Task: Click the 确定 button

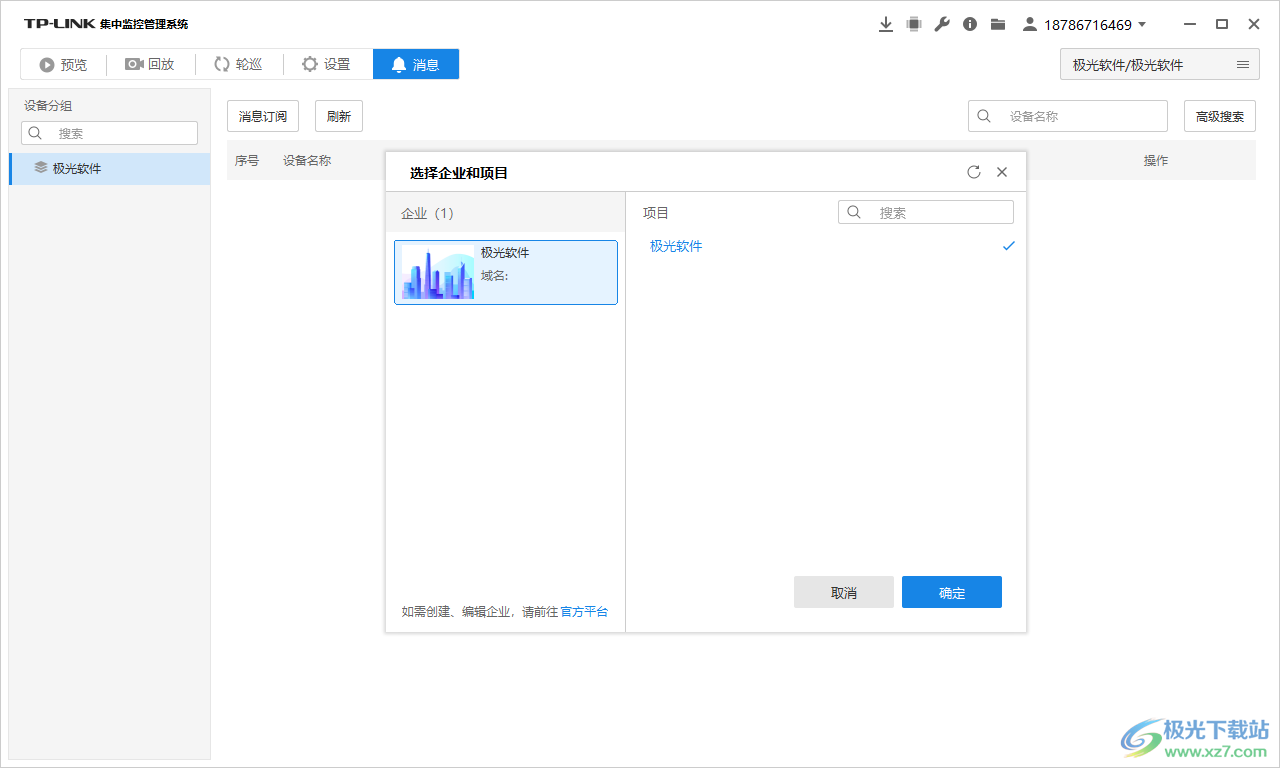Action: click(x=952, y=592)
